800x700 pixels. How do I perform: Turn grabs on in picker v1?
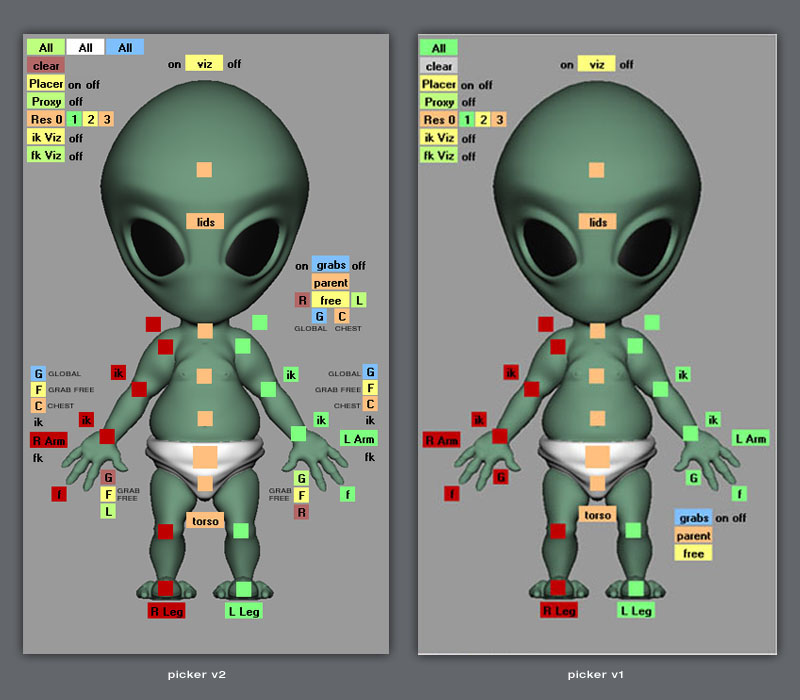[740, 518]
